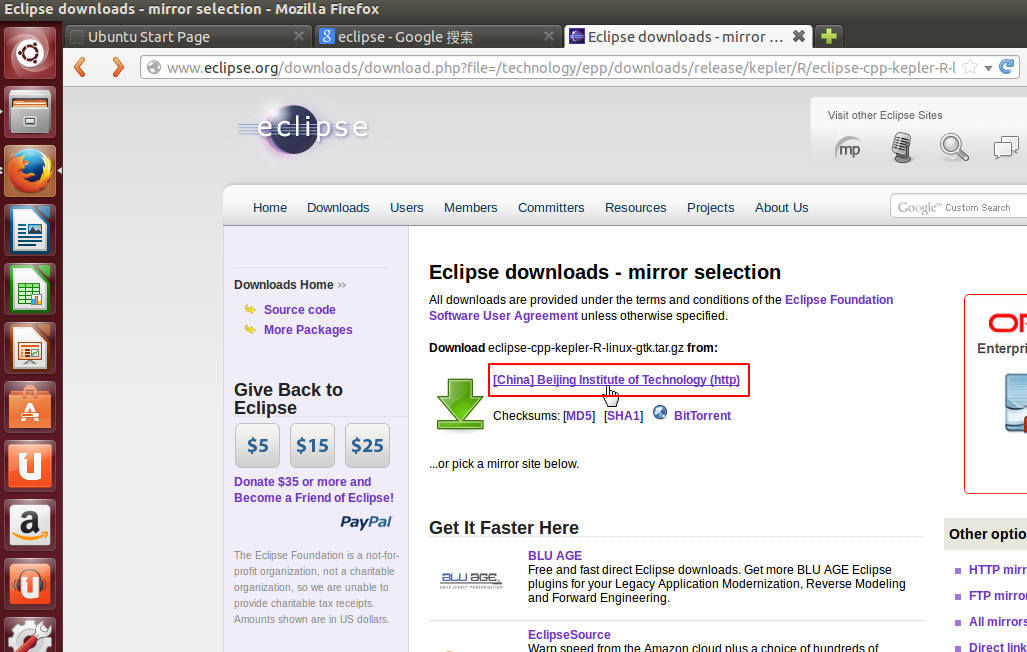This screenshot has height=652, width=1027.
Task: Open Files manager in the launcher
Action: click(x=30, y=112)
